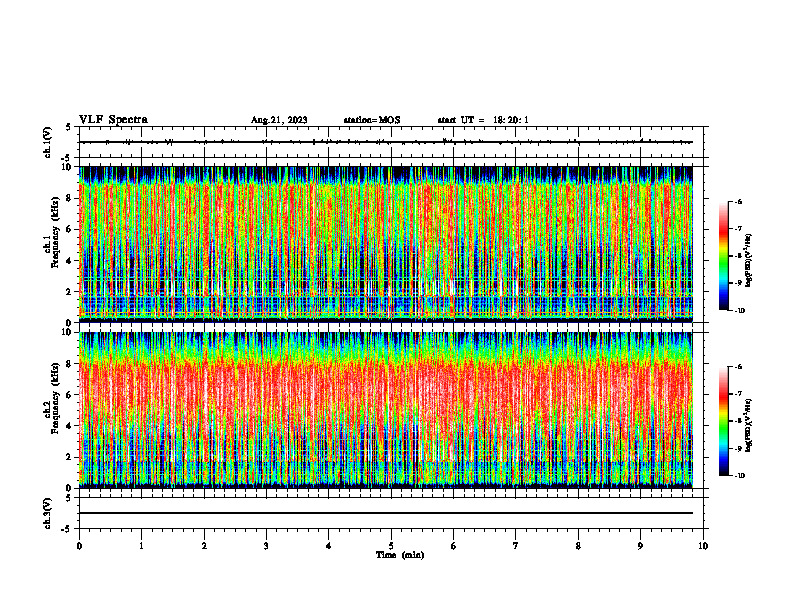Image resolution: width=792 pixels, height=612 pixels.
Task: Click the time axis tick label '8'
Action: point(578,546)
